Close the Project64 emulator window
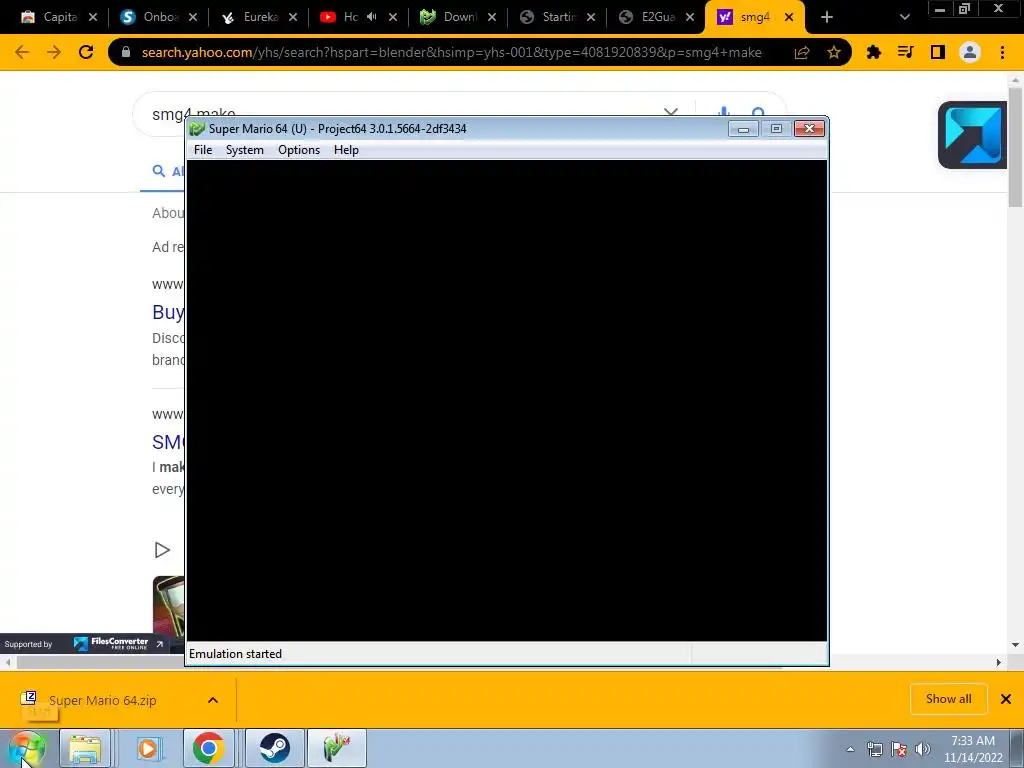This screenshot has width=1024, height=768. pos(810,129)
